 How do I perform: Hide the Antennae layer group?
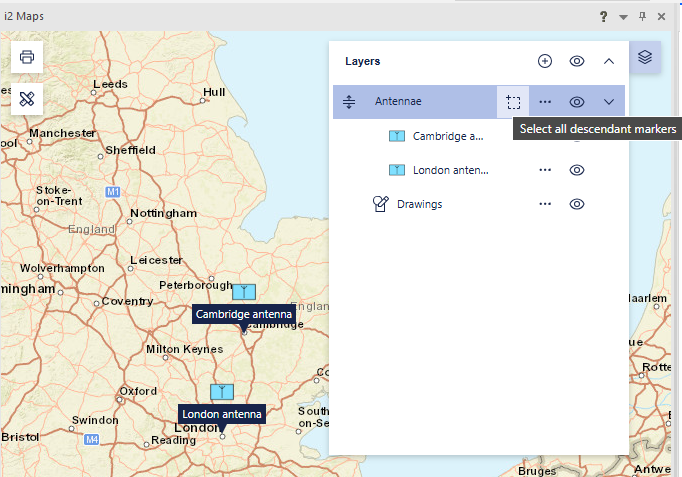pyautogui.click(x=577, y=102)
